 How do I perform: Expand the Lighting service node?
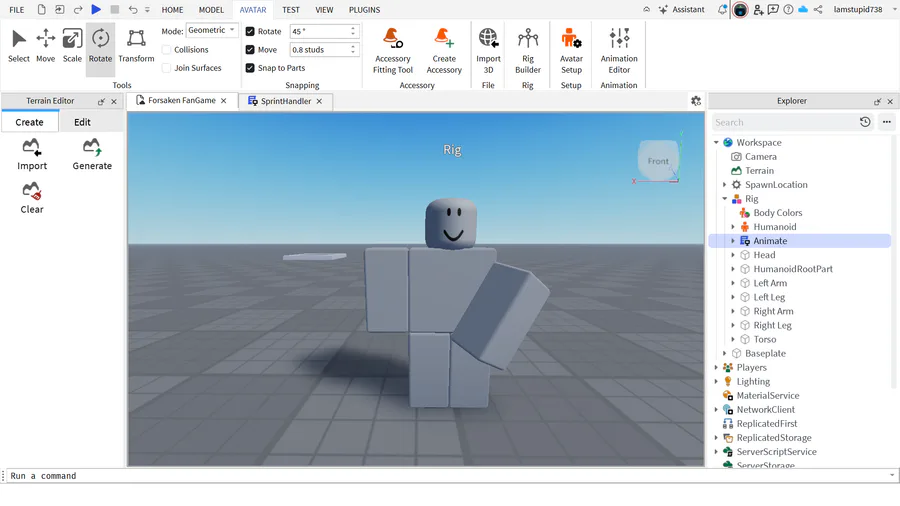716,382
